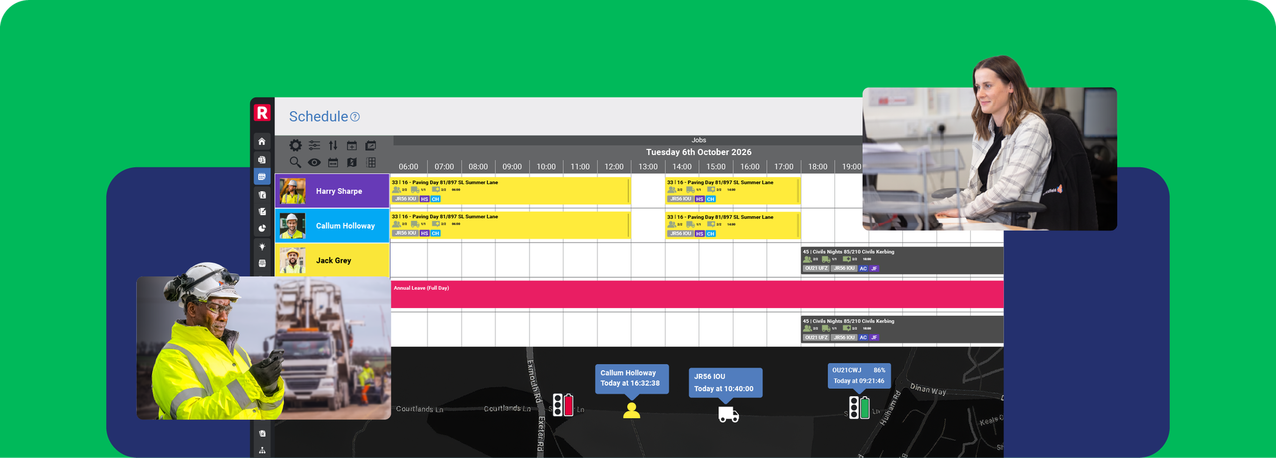The image size is (1276, 458).
Task: Click the 18:00 time column header
Action: [x=818, y=167]
